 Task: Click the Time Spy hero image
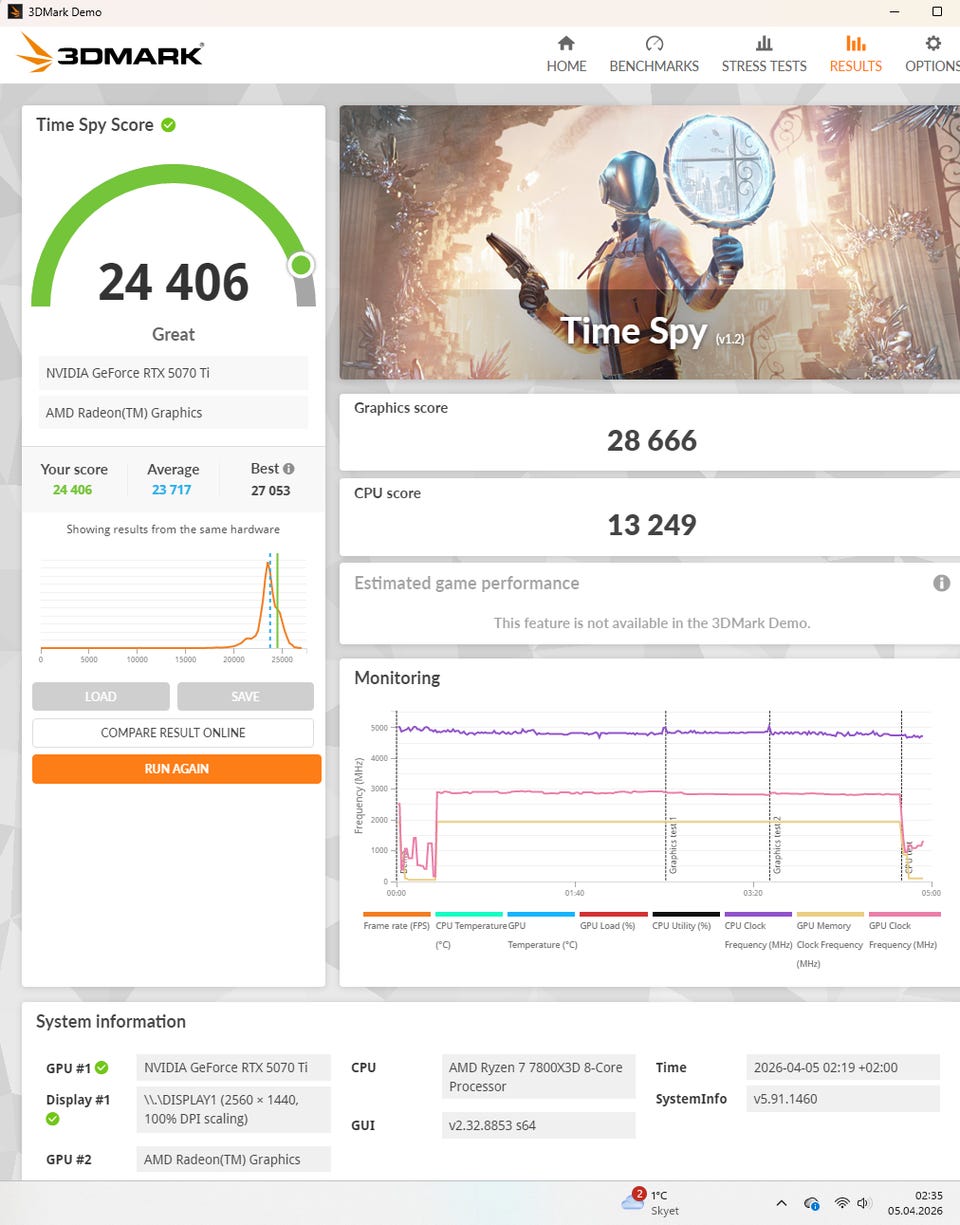coord(650,243)
